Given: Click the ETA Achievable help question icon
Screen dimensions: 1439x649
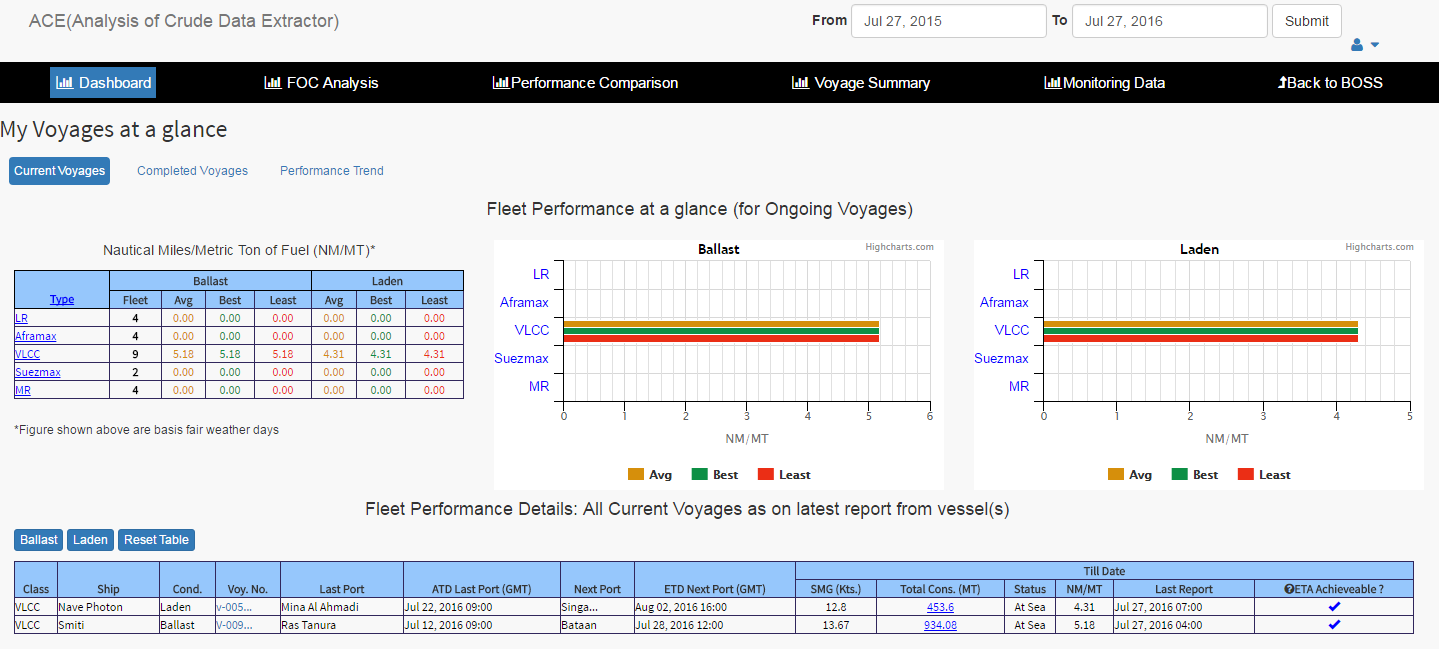Looking at the screenshot, I should pyautogui.click(x=1290, y=589).
